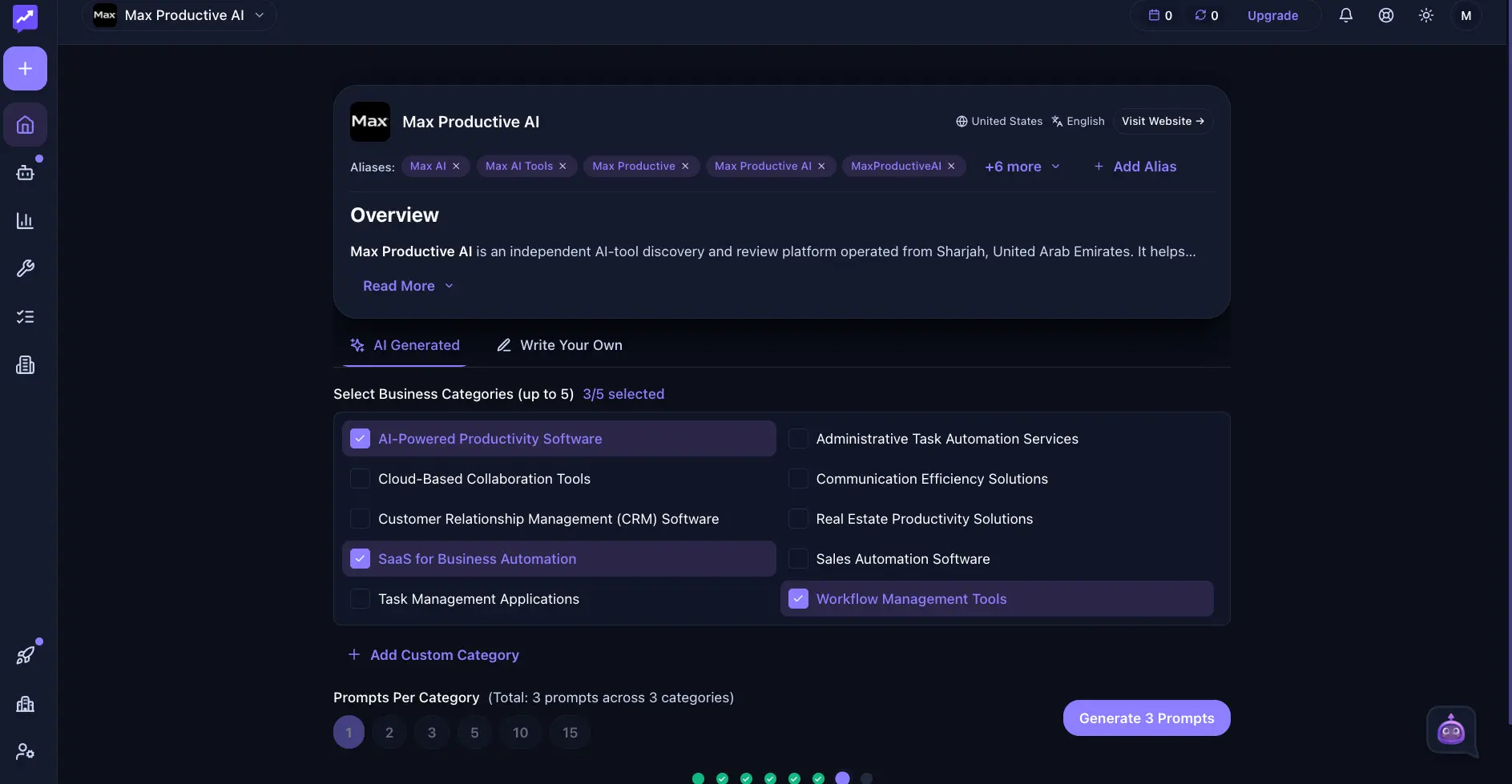The image size is (1512, 784).
Task: Check Real Estate Productivity Solutions
Action: tap(798, 519)
